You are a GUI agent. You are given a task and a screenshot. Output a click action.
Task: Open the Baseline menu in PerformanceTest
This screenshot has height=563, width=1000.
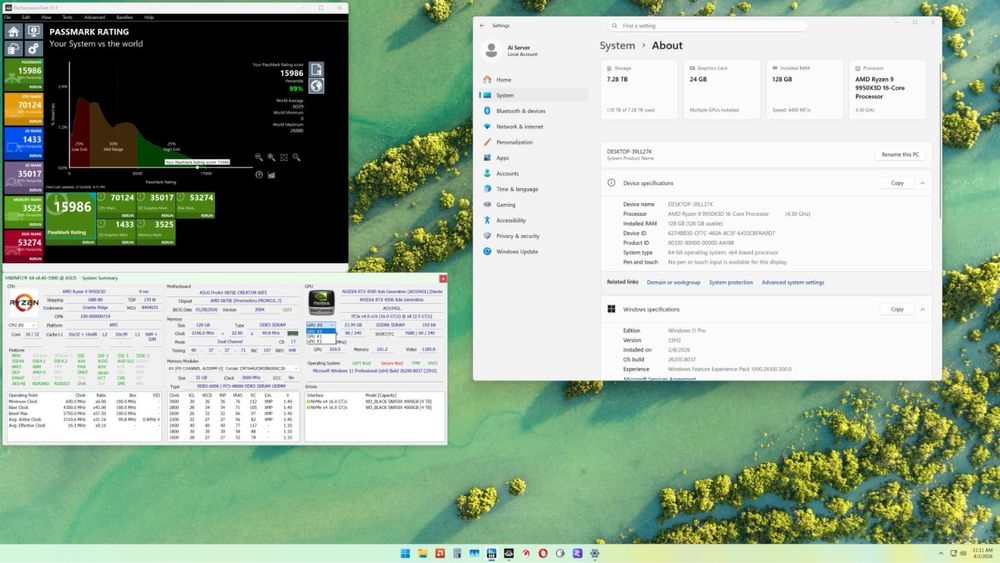[124, 17]
